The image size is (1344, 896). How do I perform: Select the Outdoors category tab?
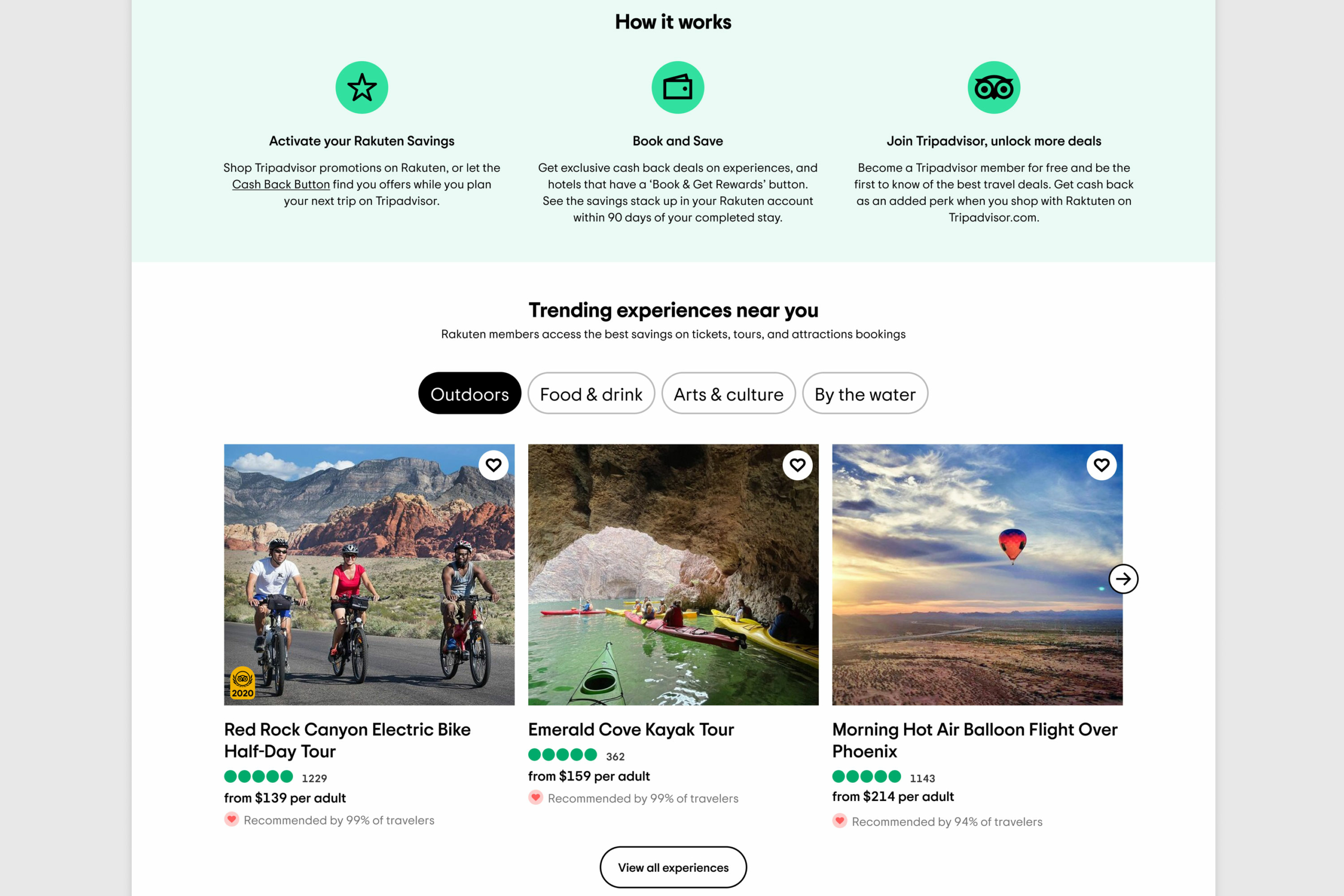470,393
